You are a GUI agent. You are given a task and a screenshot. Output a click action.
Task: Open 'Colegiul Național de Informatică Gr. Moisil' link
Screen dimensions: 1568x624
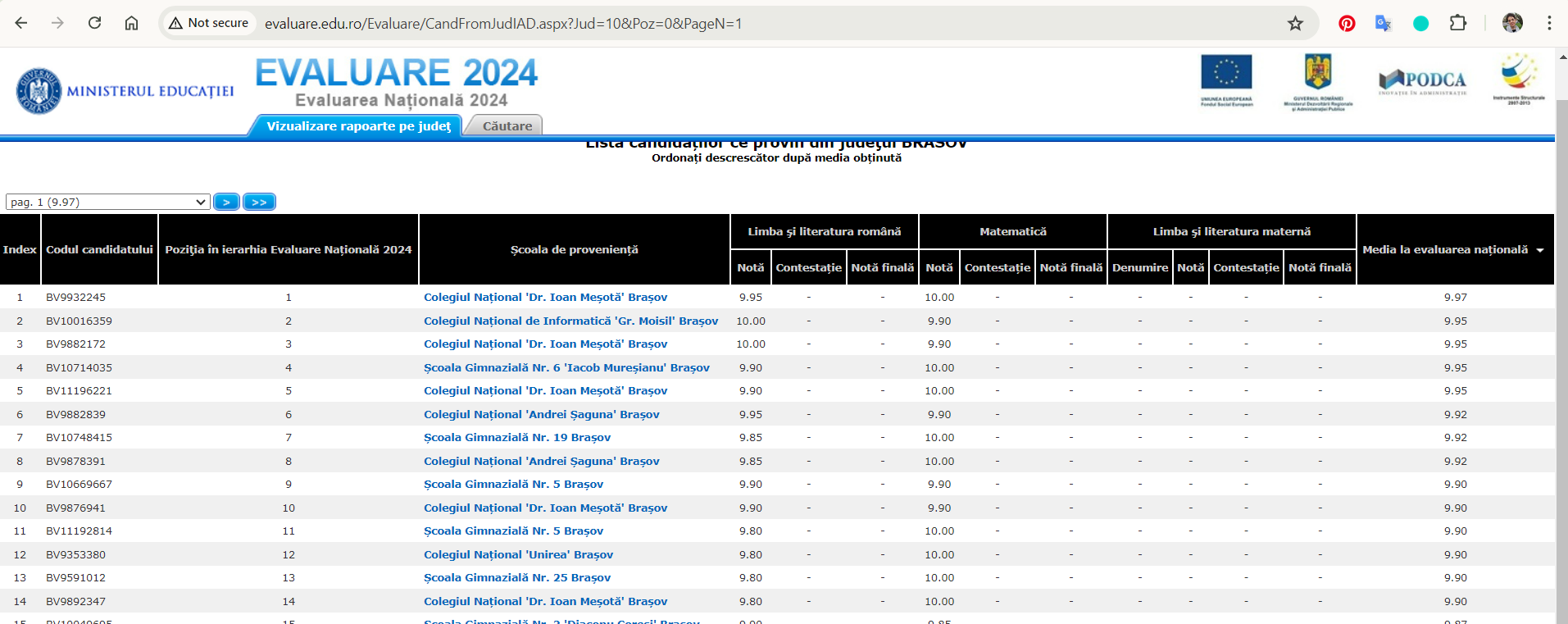click(x=570, y=321)
